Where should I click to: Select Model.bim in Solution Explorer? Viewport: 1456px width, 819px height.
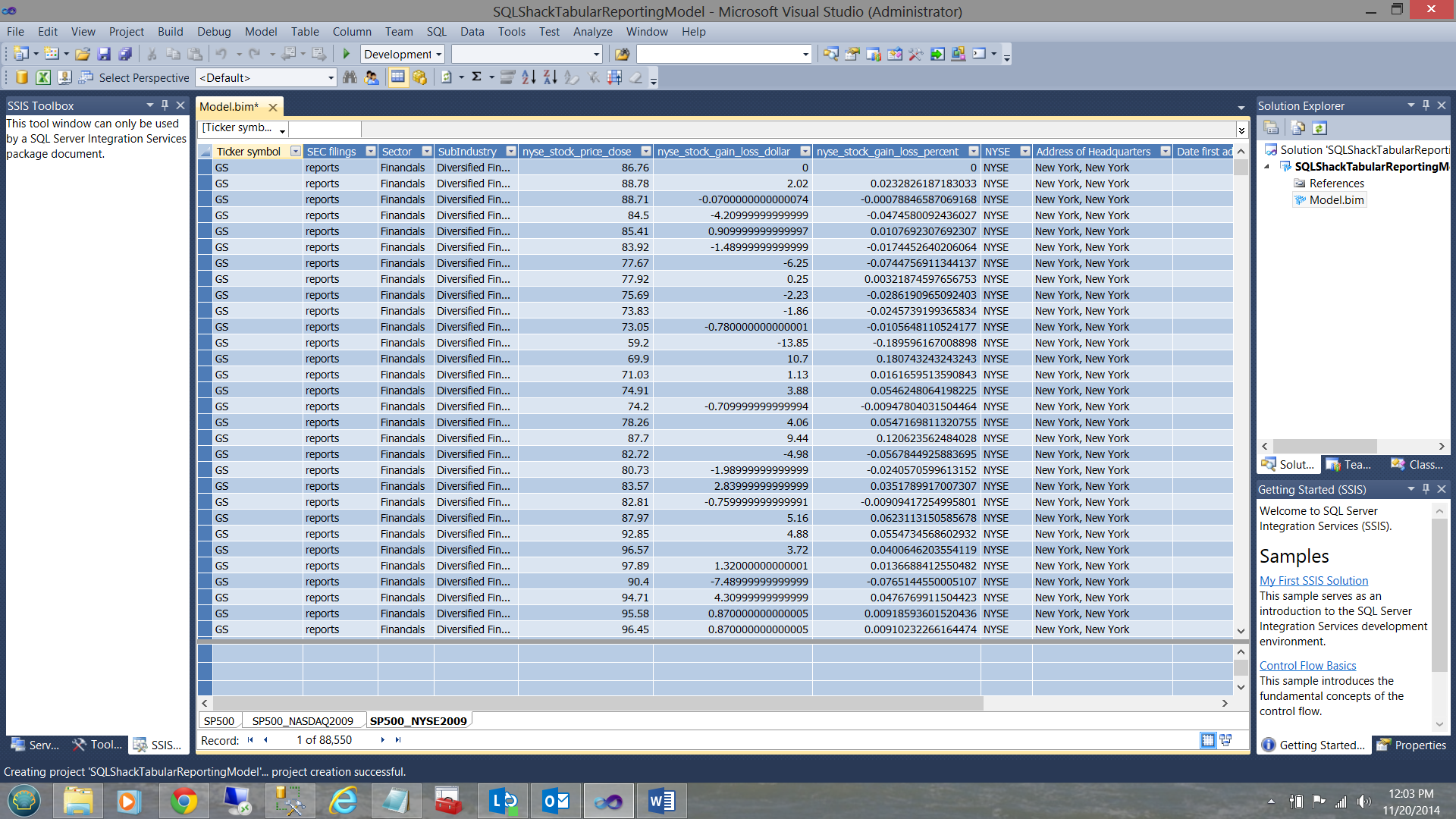1336,200
